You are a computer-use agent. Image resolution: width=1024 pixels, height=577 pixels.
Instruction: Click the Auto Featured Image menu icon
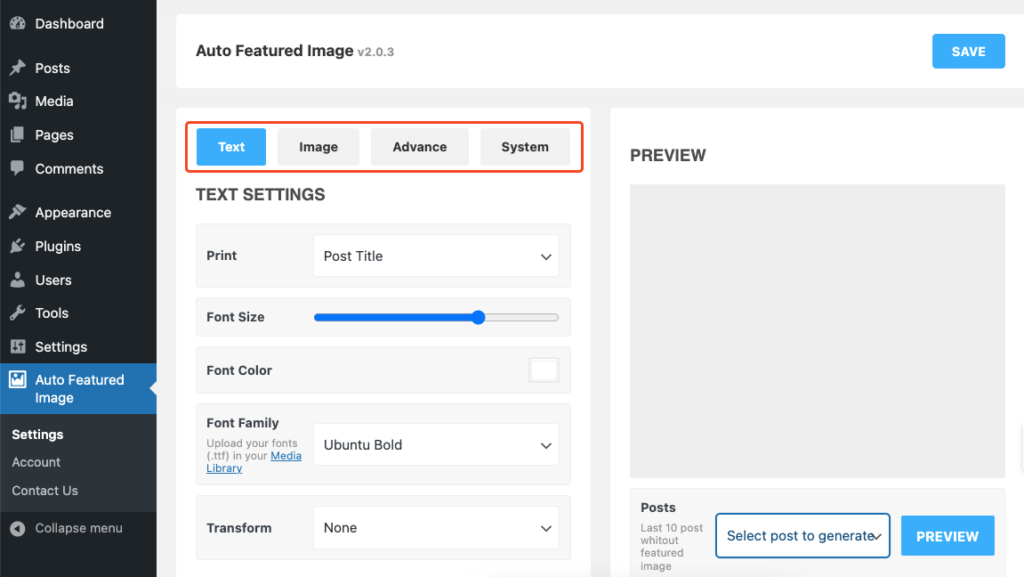pos(18,379)
